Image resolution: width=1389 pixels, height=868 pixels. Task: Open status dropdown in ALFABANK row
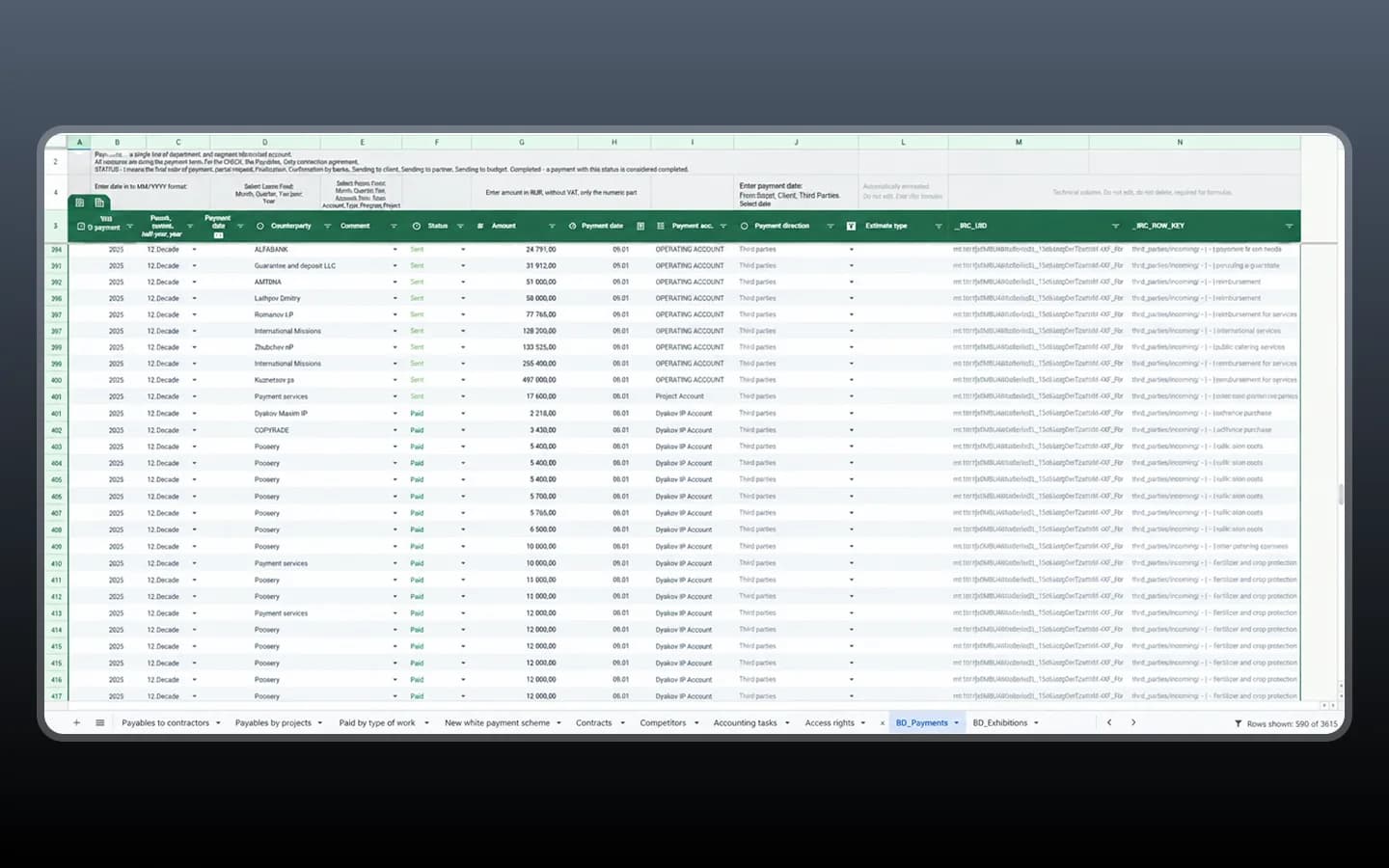pos(463,250)
